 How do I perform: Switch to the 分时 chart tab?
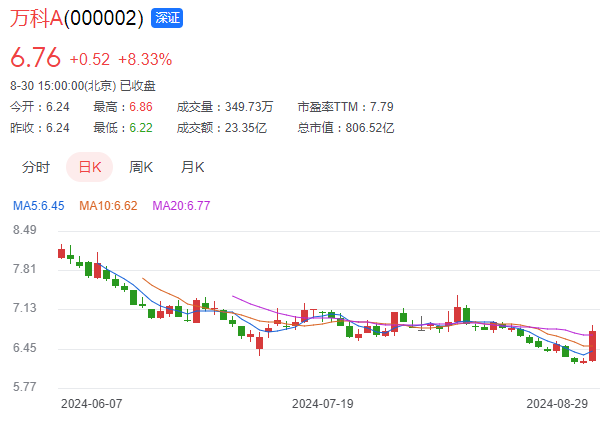click(36, 167)
